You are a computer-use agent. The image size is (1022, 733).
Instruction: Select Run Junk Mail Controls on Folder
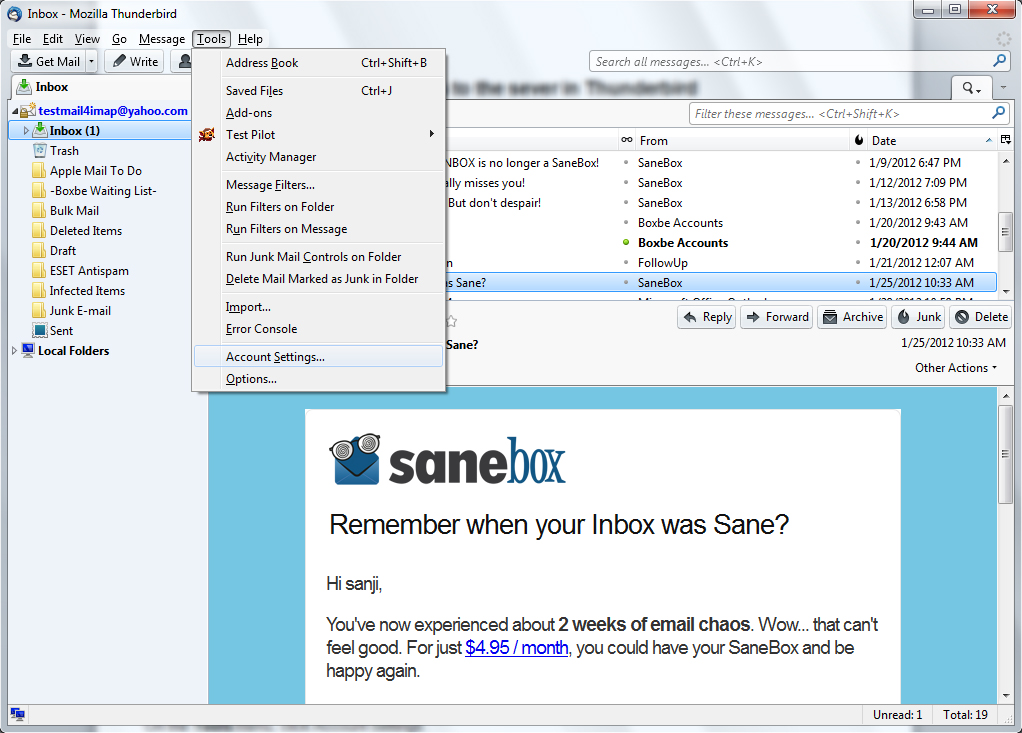[x=319, y=257]
